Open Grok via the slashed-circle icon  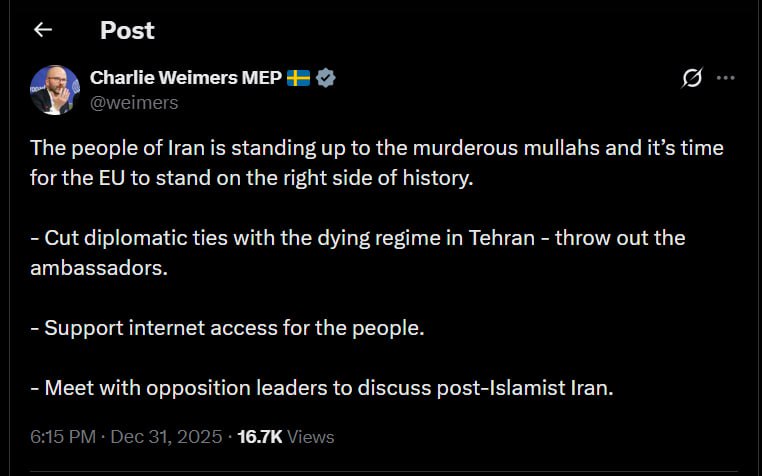(x=691, y=78)
